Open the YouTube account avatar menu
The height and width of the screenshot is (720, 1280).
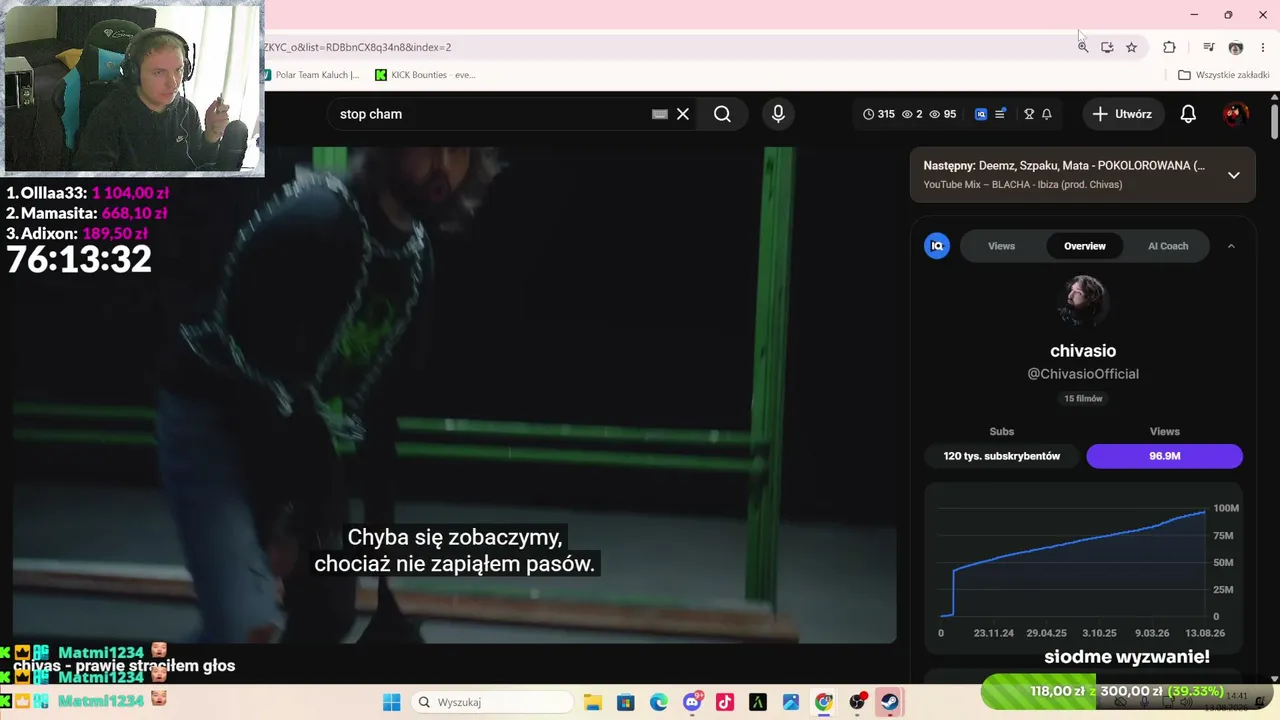[1235, 114]
